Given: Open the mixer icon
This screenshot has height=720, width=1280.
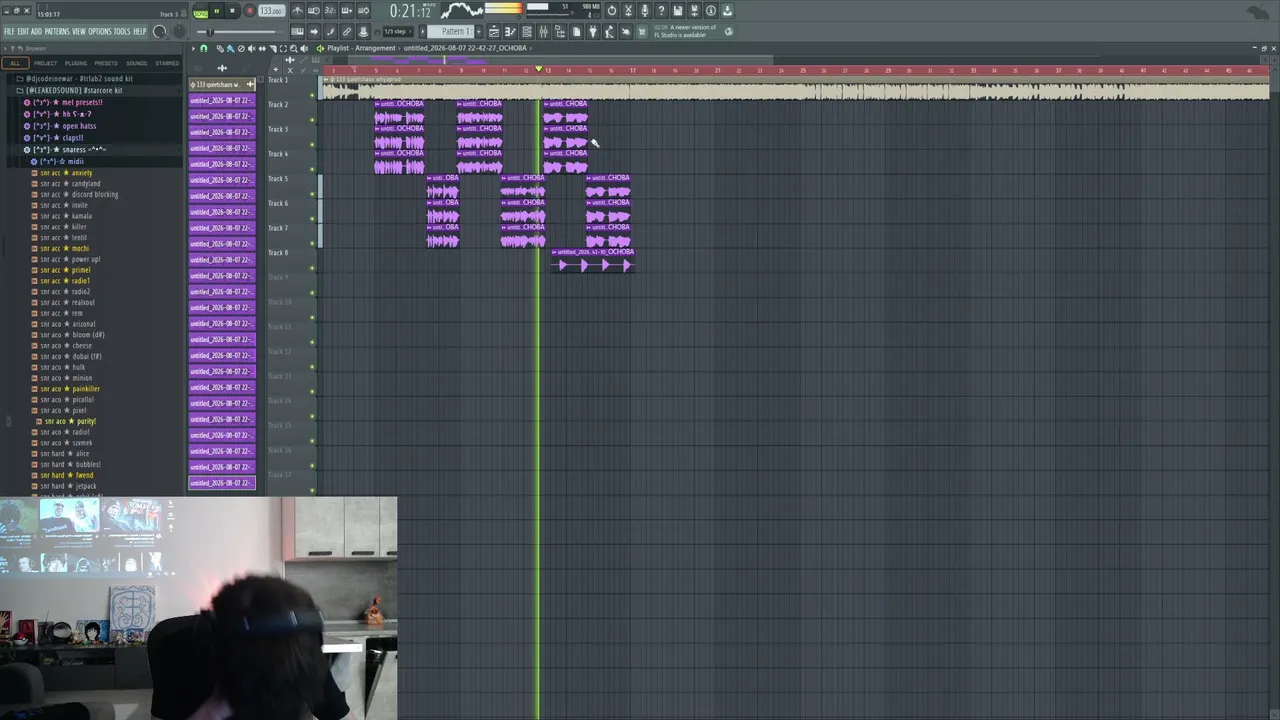Looking at the screenshot, I should (543, 32).
